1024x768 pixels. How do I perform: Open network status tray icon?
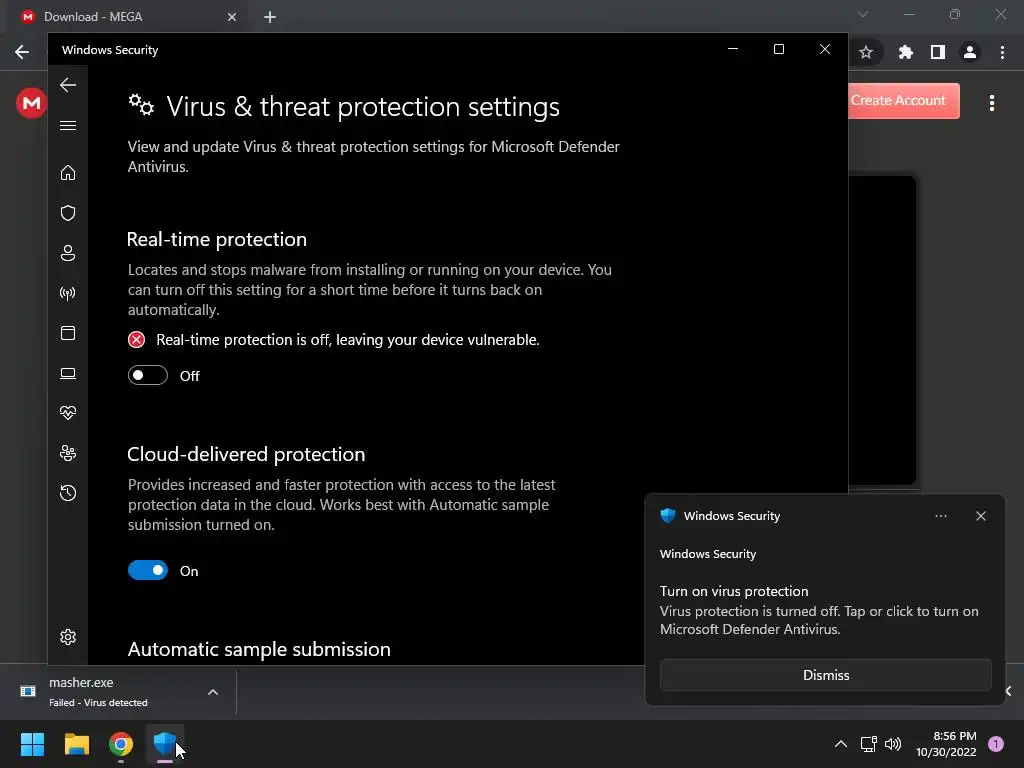[x=868, y=744]
